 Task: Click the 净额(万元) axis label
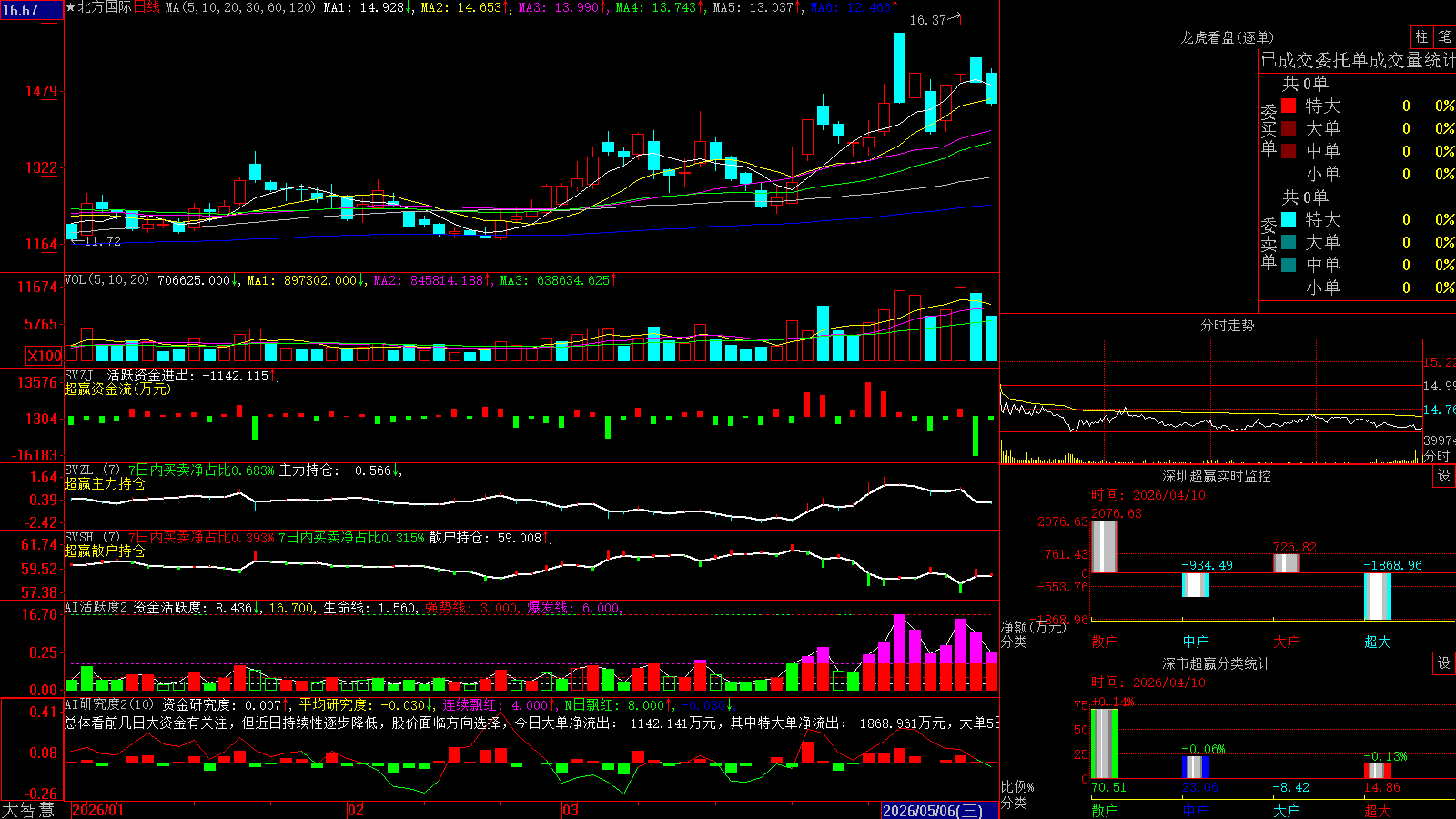1034,627
